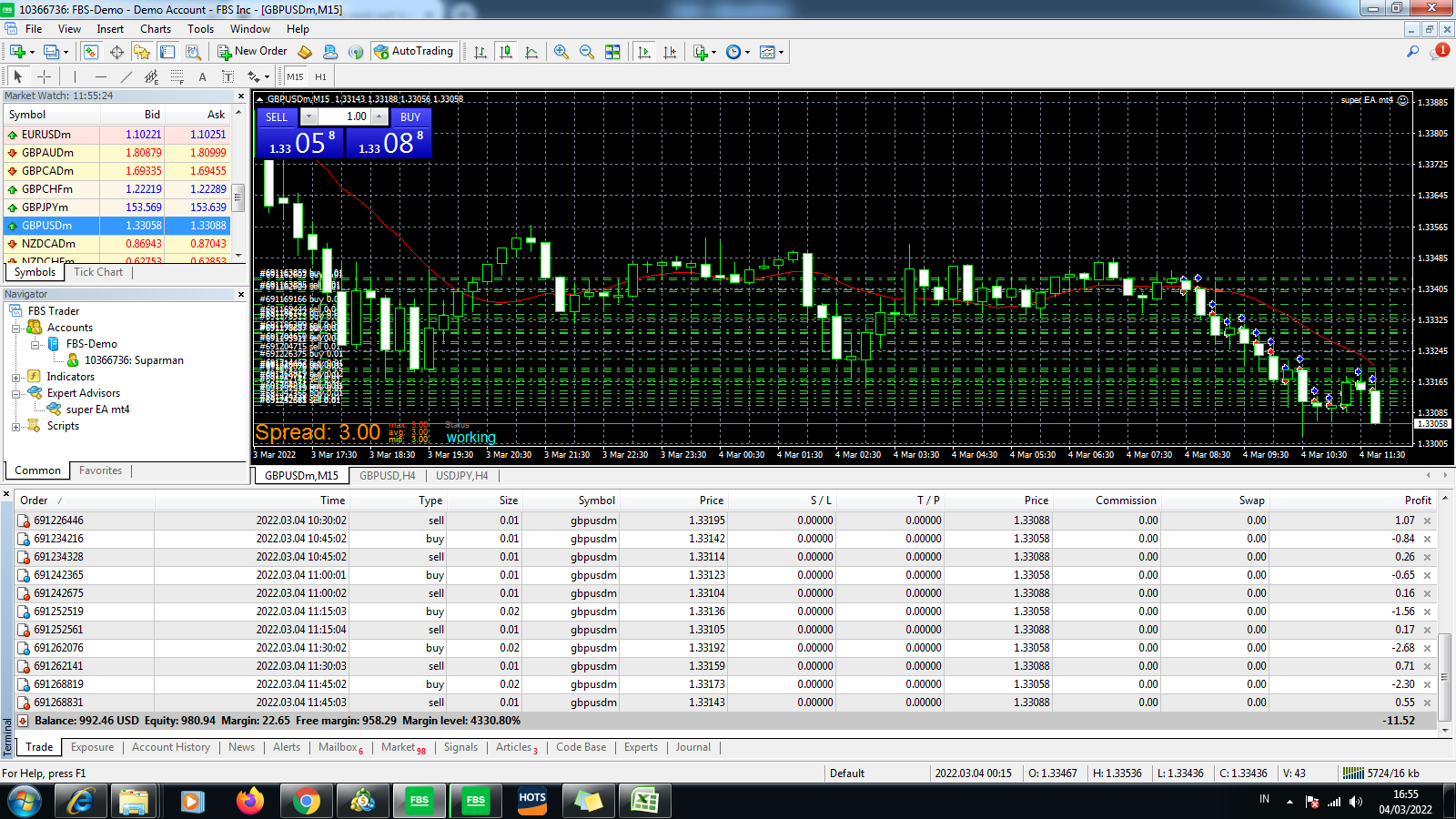Viewport: 1456px width, 819px height.
Task: Click the Indicators list icon with green plus
Action: [700, 52]
